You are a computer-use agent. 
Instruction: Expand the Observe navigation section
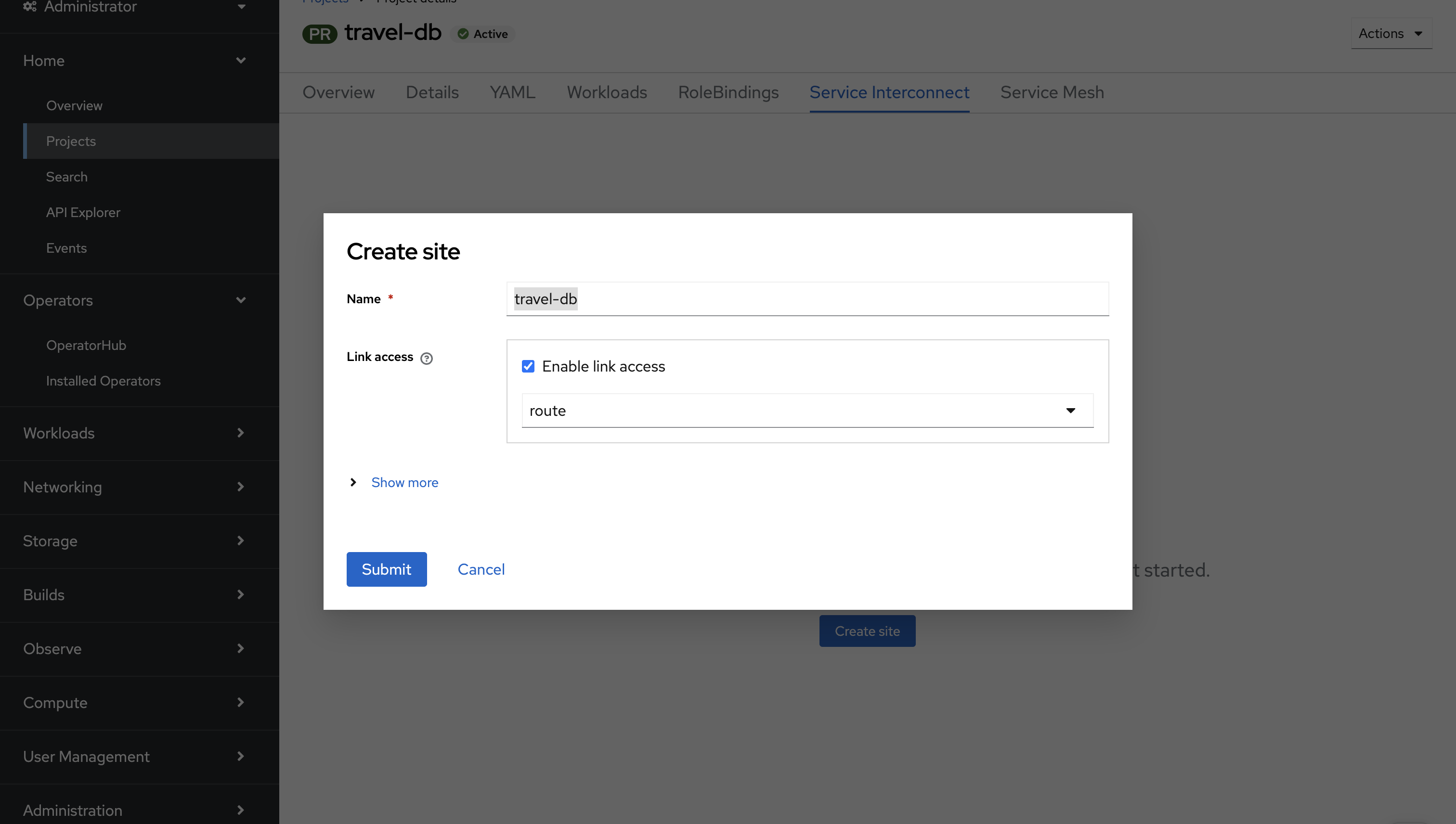tap(139, 648)
